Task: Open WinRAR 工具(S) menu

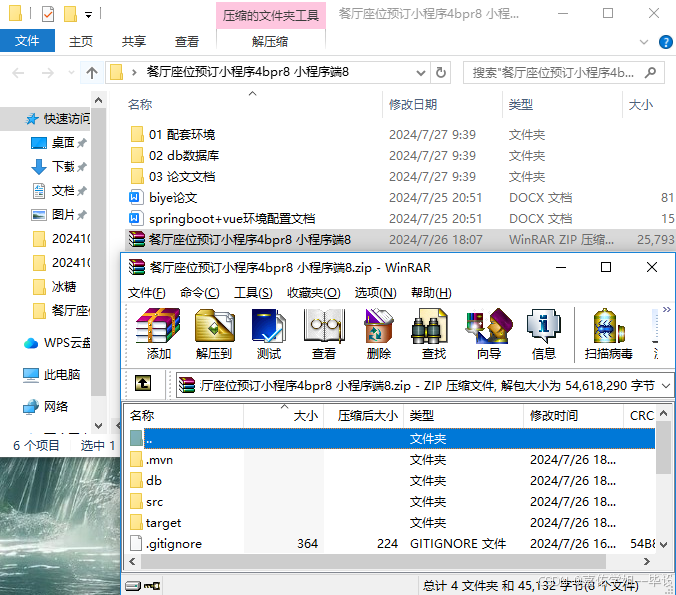Action: 253,293
